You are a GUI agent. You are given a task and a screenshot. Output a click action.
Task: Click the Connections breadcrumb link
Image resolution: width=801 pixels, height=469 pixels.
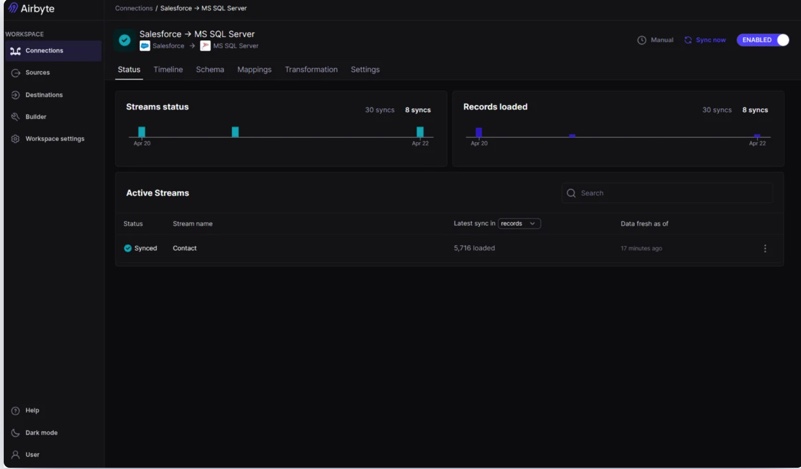[x=133, y=8]
